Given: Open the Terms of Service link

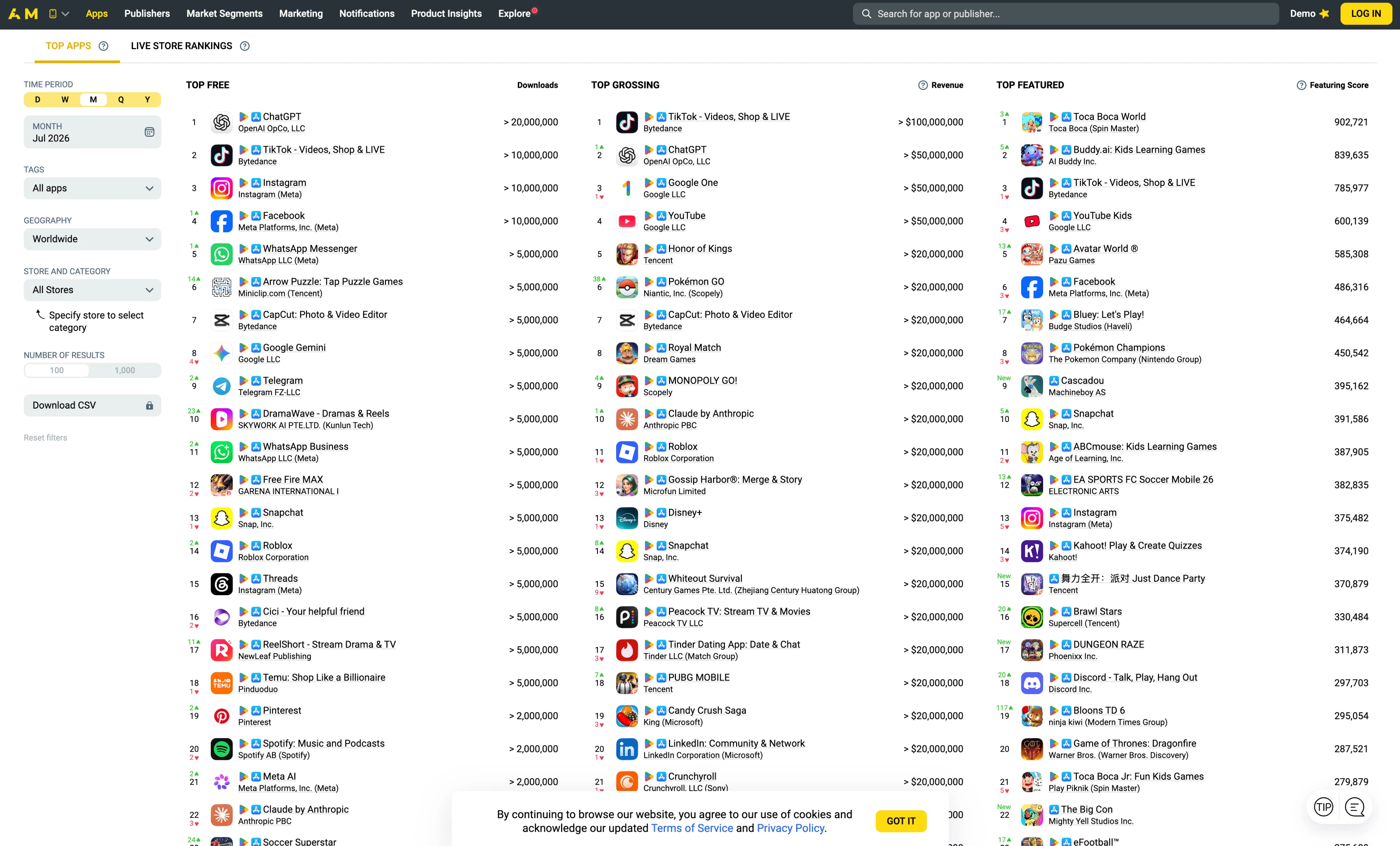Looking at the screenshot, I should click(x=692, y=829).
